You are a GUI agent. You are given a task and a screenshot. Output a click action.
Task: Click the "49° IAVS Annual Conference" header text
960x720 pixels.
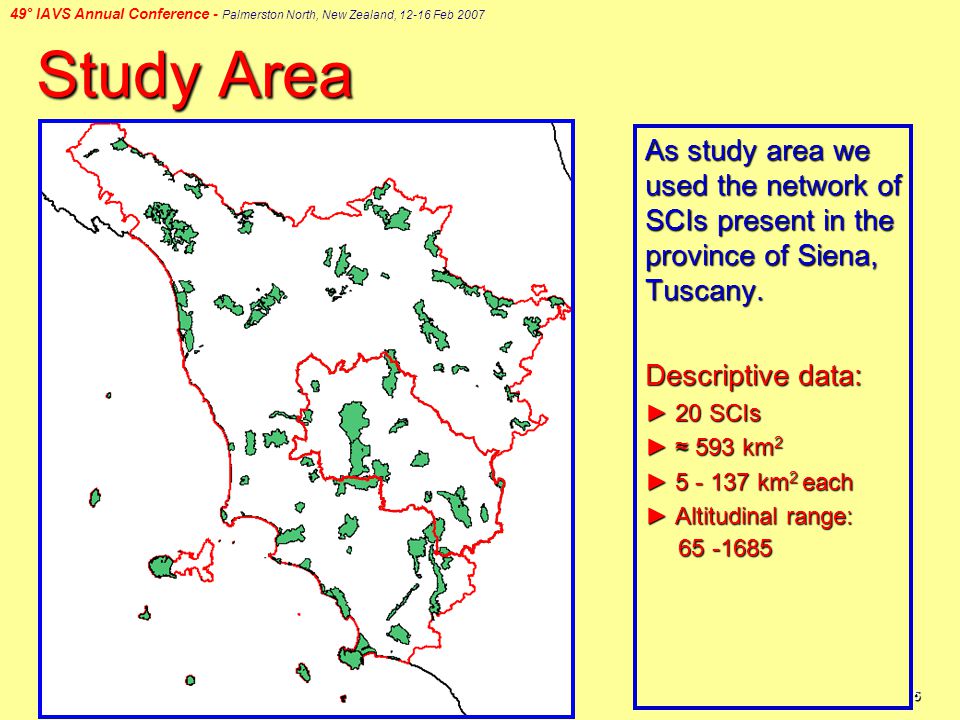(x=110, y=14)
